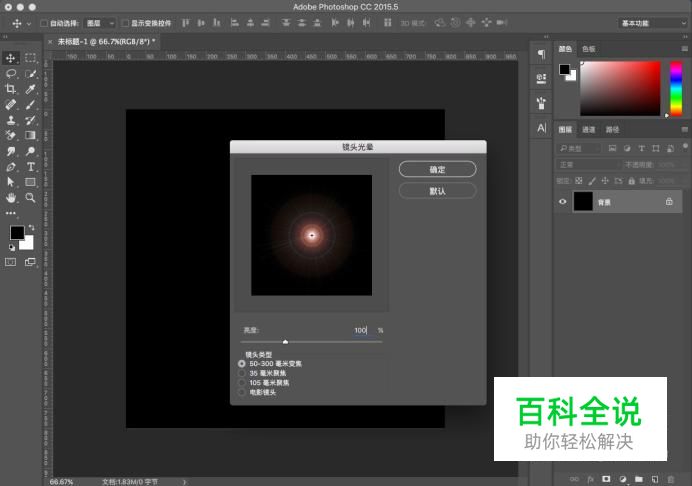The height and width of the screenshot is (486, 692).
Task: Select the Horizontal Type tool
Action: (31, 166)
